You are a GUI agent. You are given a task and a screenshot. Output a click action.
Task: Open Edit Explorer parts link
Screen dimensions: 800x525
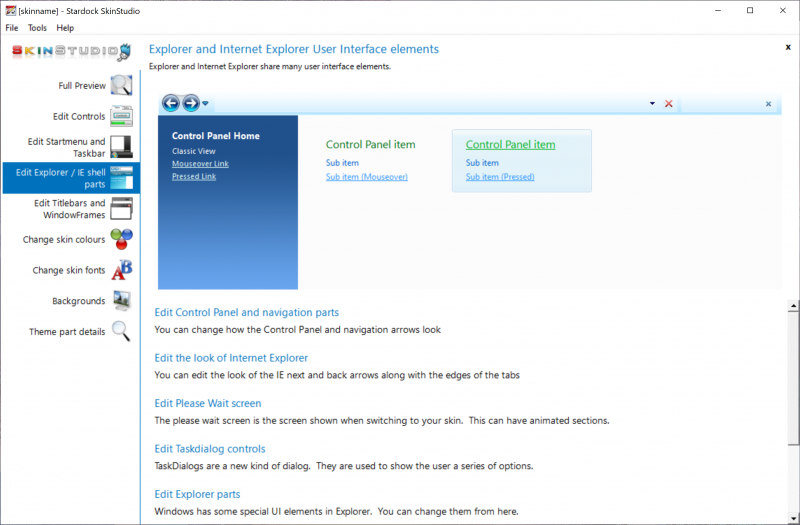[x=197, y=494]
